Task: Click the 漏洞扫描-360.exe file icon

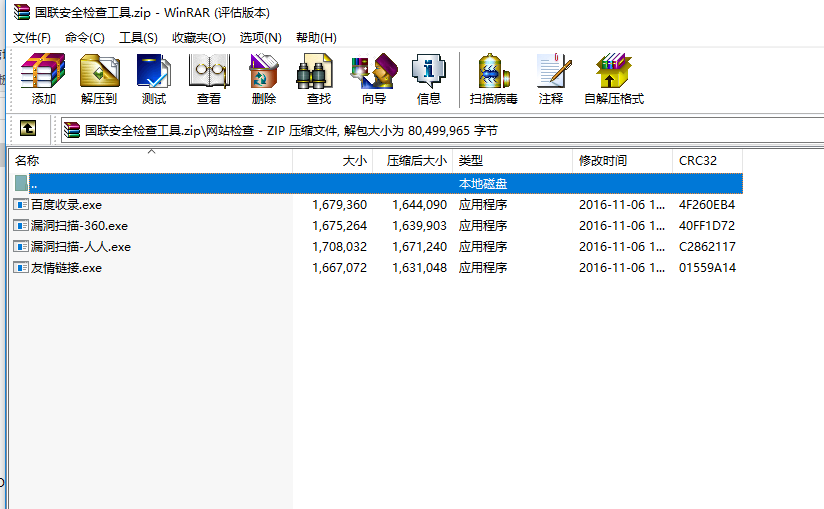Action: pyautogui.click(x=20, y=225)
